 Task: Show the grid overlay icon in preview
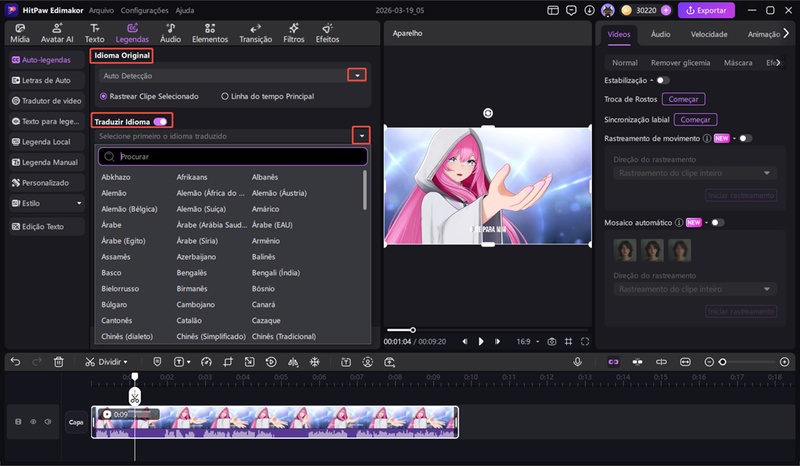pyautogui.click(x=568, y=341)
